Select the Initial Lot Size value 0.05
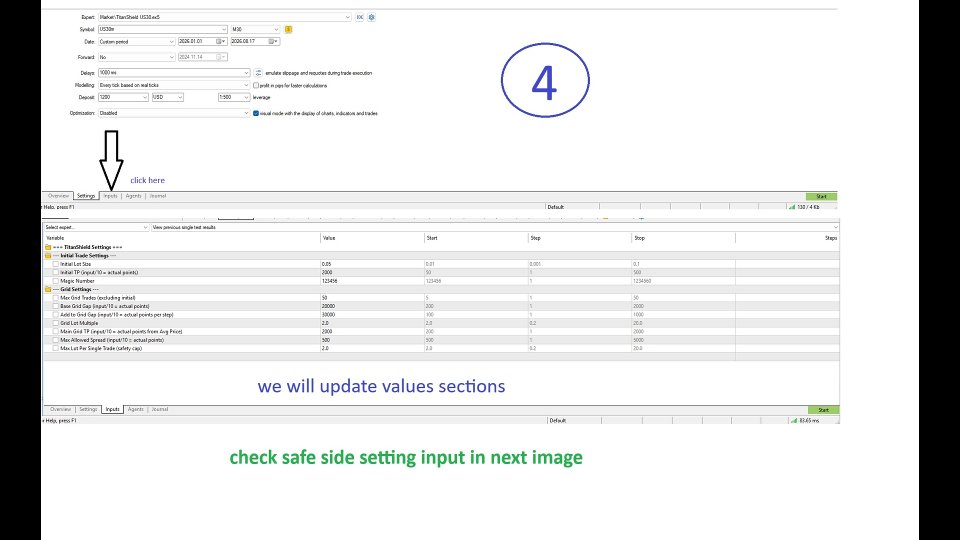The image size is (960, 540). tap(326, 264)
